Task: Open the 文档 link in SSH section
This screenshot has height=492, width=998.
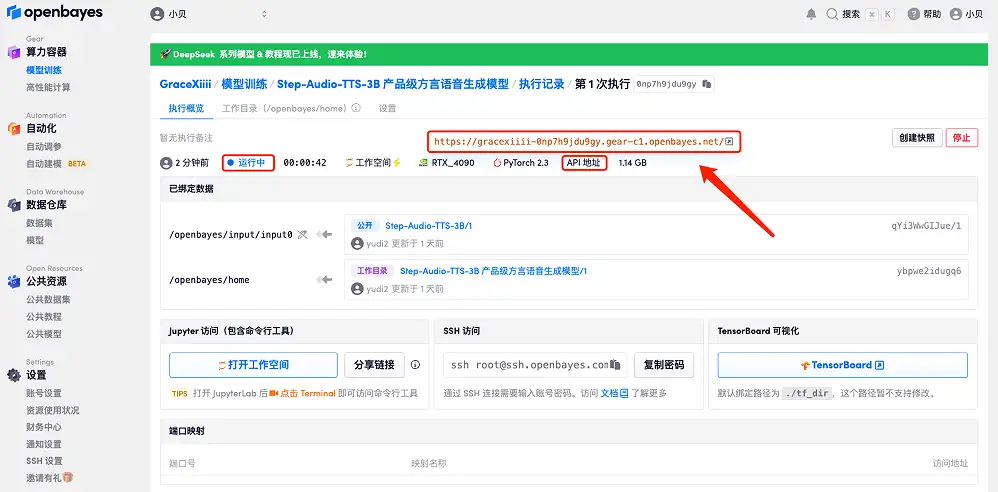Action: [x=614, y=393]
